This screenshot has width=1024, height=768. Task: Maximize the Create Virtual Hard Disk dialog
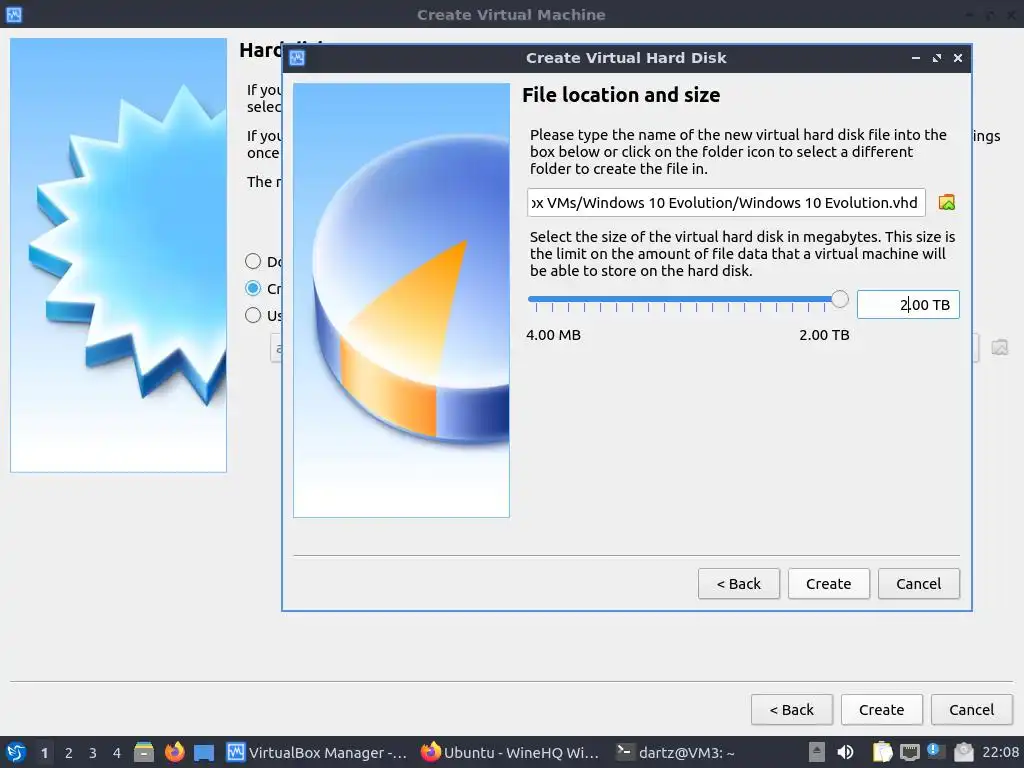[x=937, y=58]
